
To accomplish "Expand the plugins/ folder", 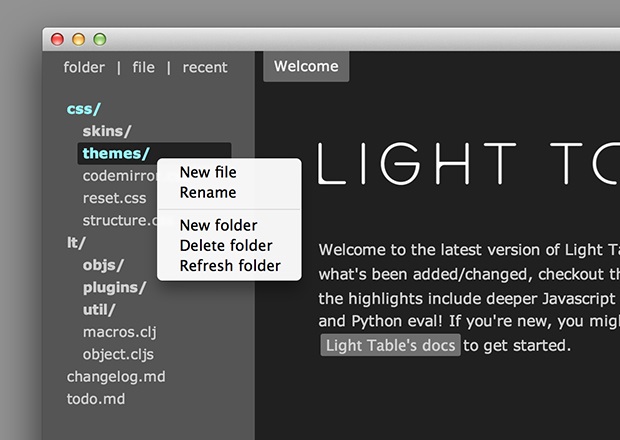I will pos(114,287).
